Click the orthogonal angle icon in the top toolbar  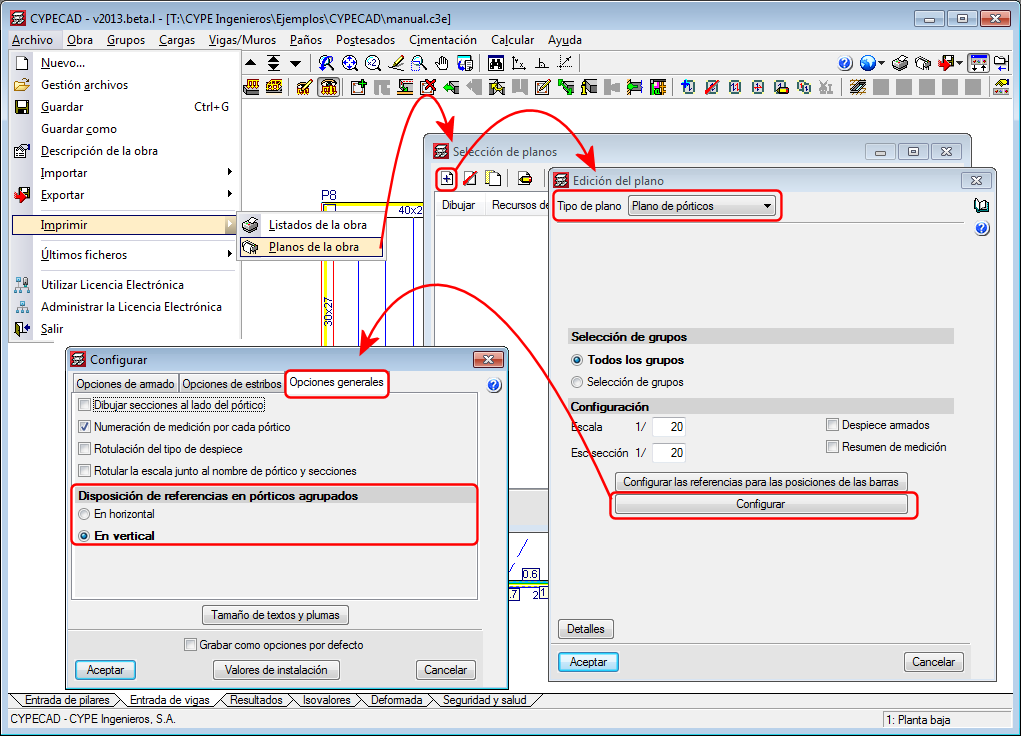coord(542,63)
